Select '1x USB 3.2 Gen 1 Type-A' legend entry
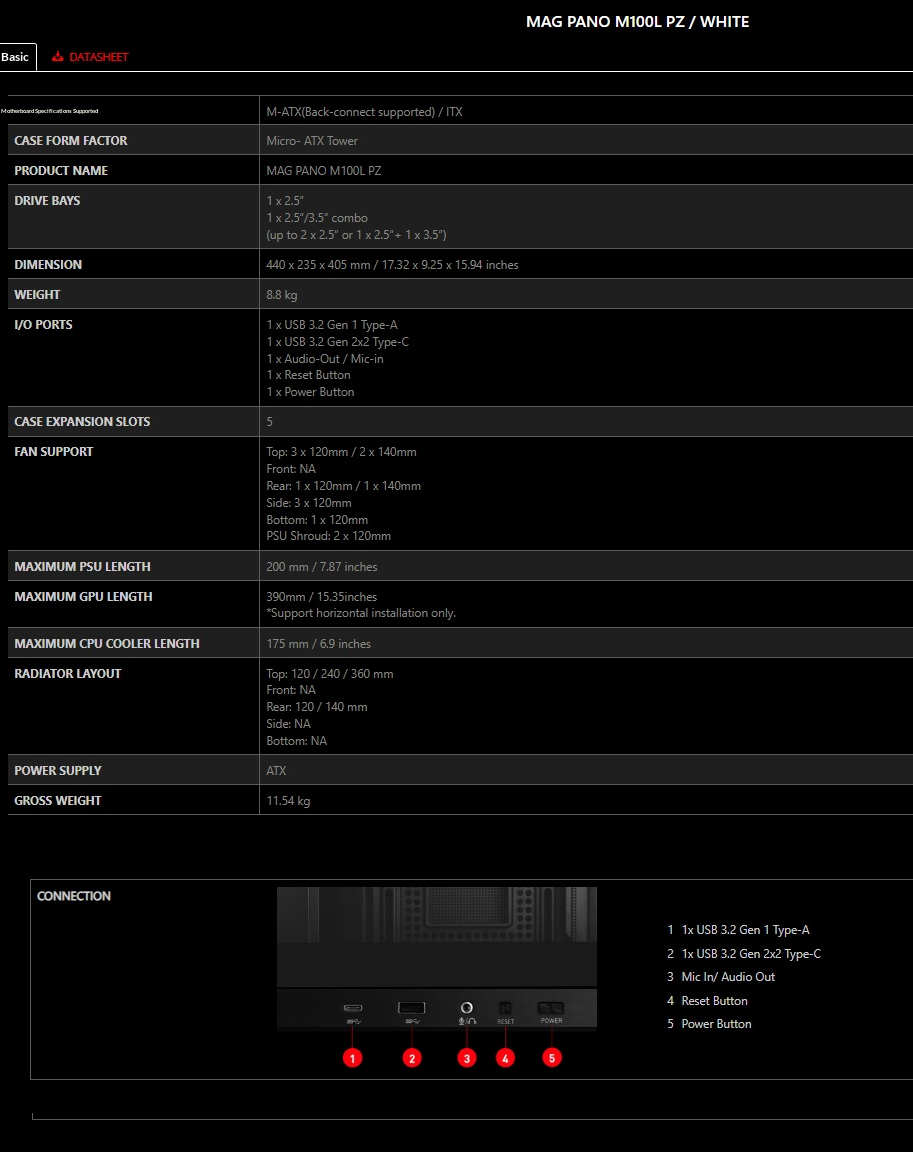 point(746,930)
